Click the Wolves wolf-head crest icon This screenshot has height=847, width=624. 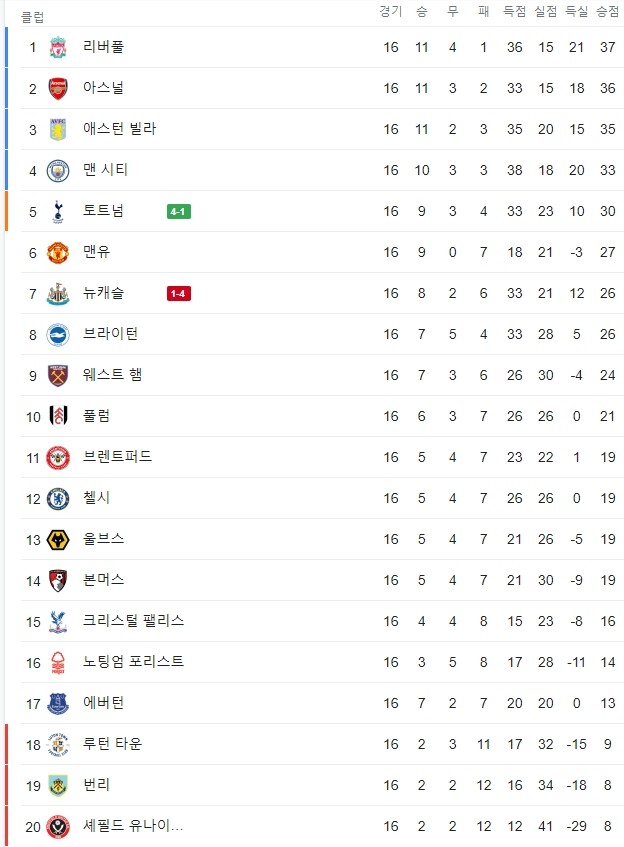58,540
